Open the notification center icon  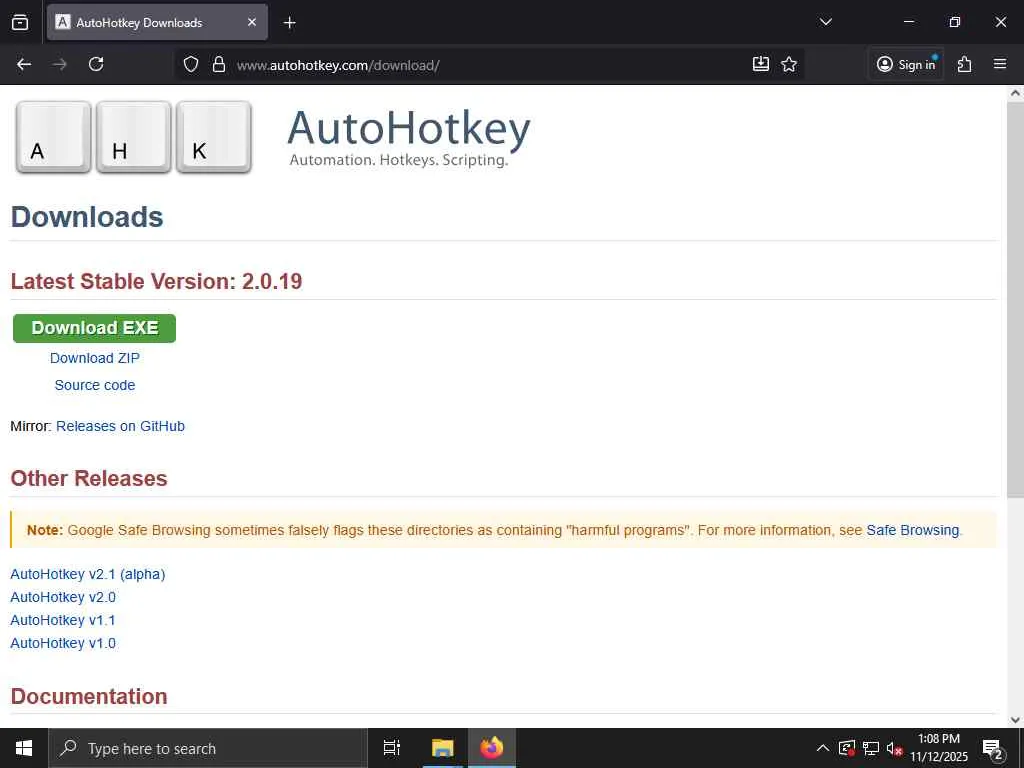(x=993, y=748)
